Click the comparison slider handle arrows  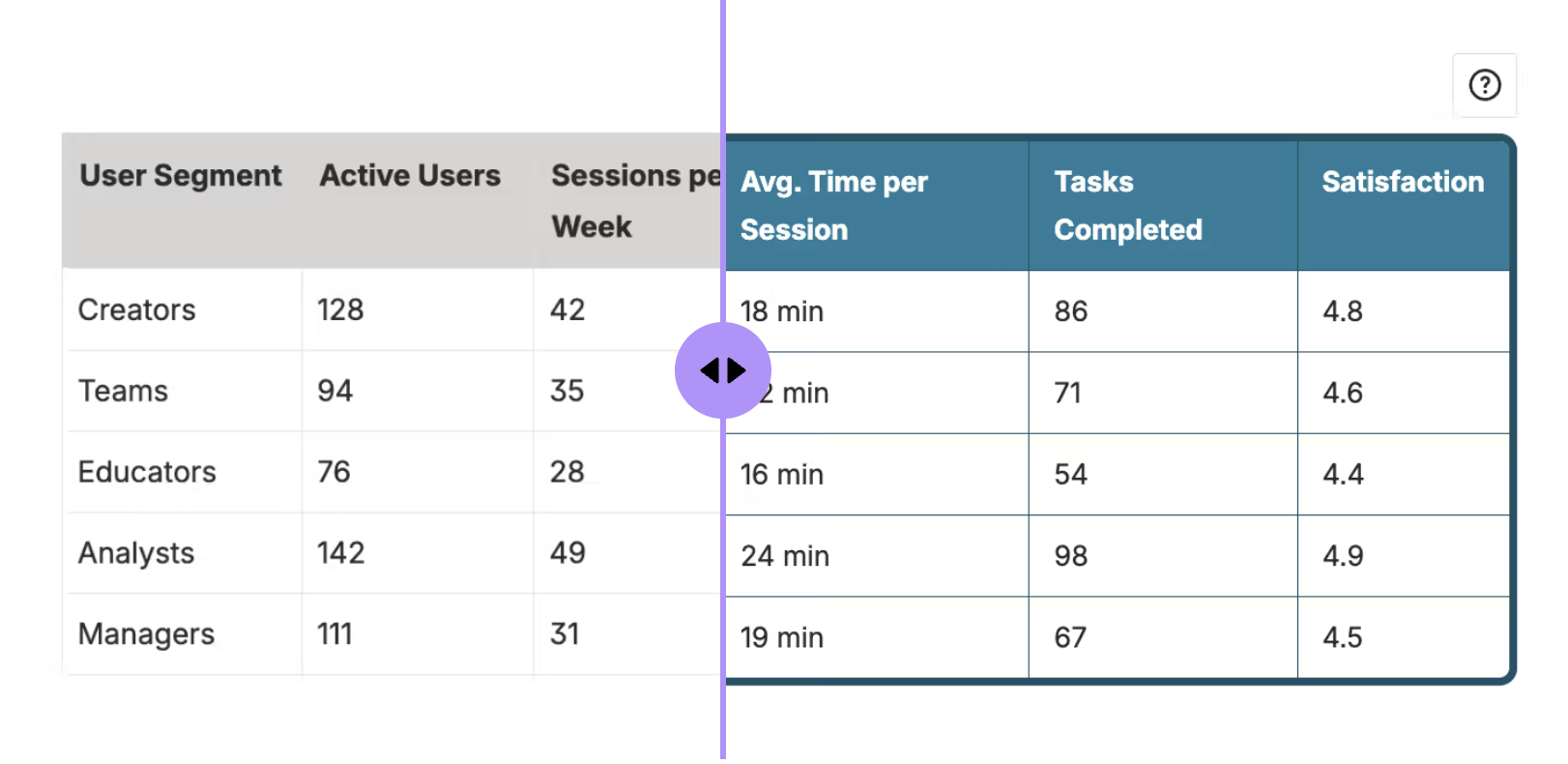723,370
